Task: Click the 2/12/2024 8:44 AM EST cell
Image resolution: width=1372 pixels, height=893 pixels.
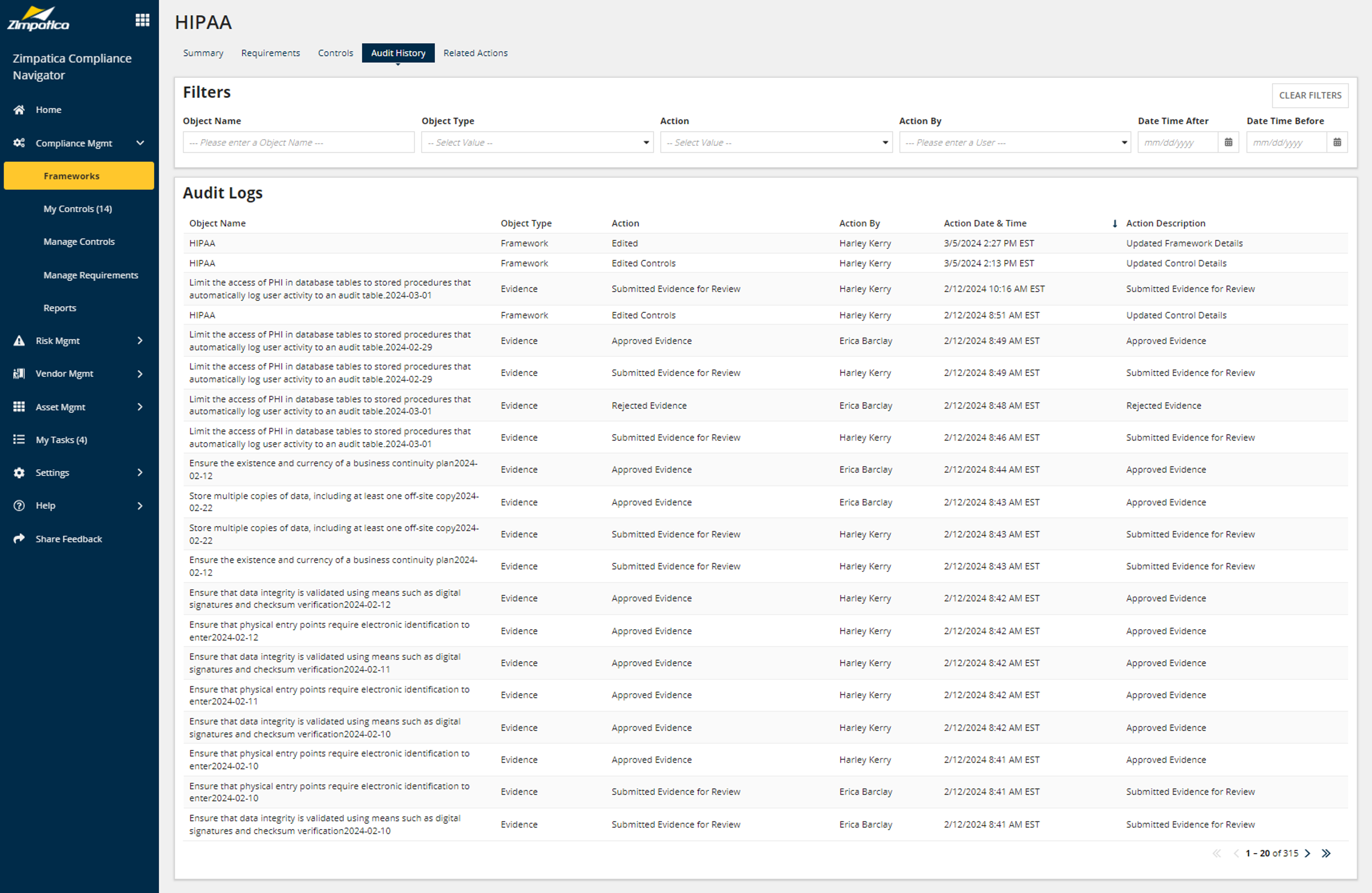Action: point(991,470)
